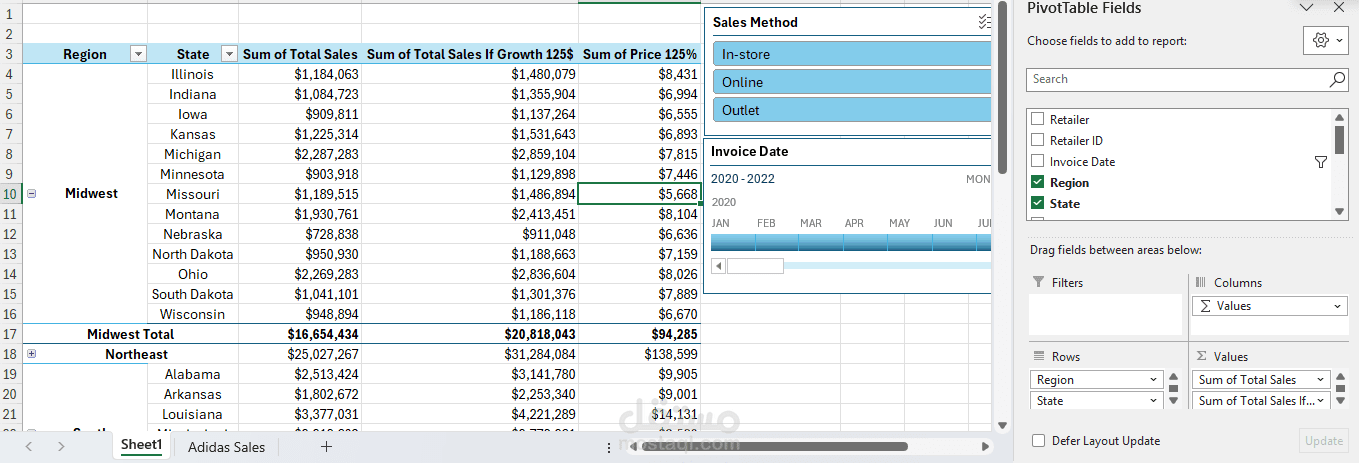Click left scroll arrow in Invoice Date timeline
1359x463 pixels.
click(718, 266)
